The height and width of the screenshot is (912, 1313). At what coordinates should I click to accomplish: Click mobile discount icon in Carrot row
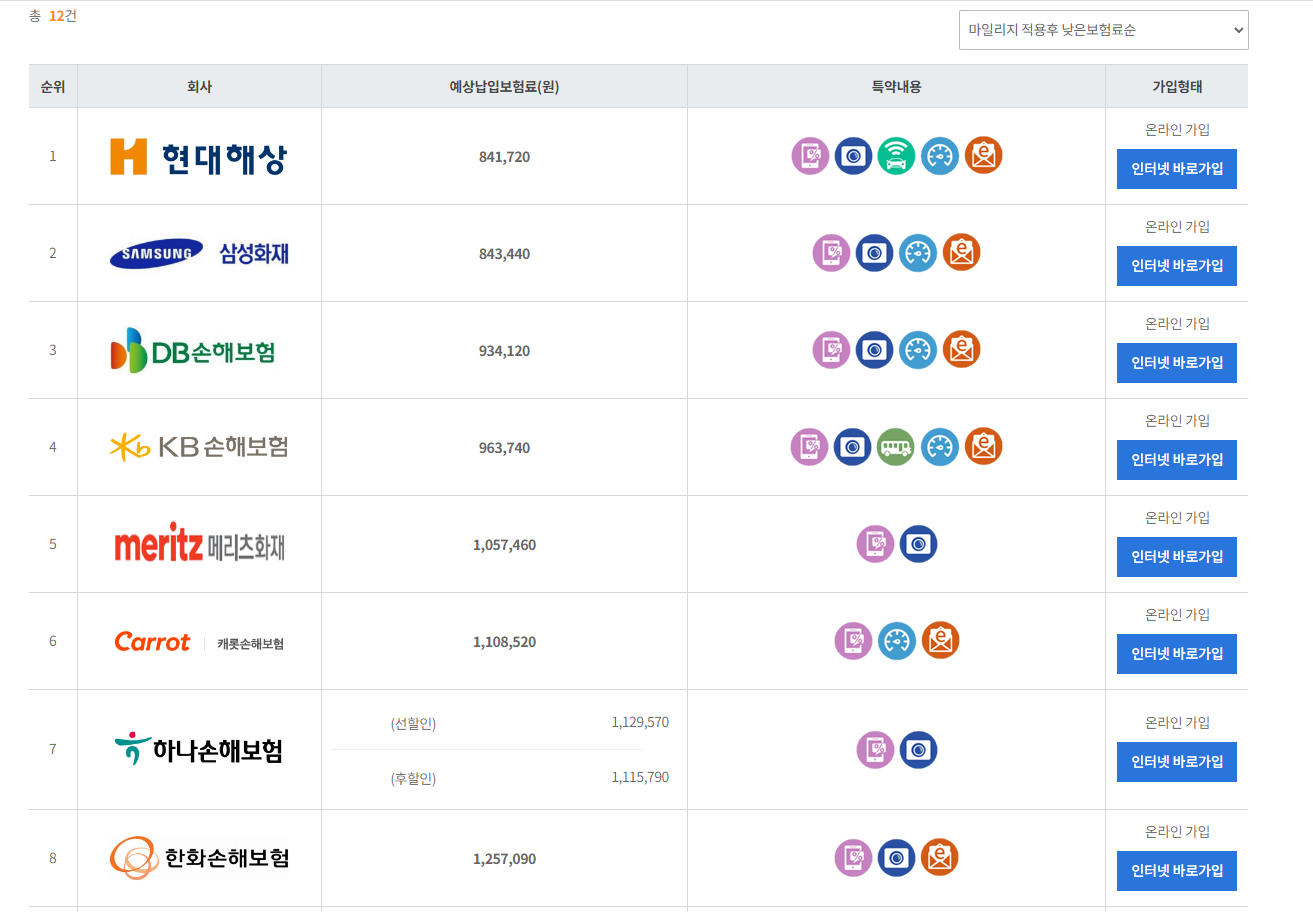(x=854, y=641)
